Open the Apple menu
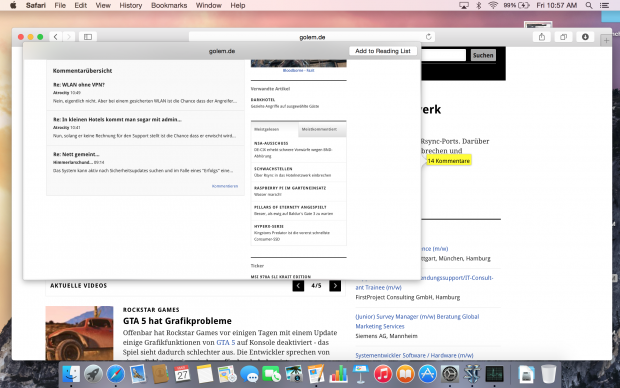 13,5
